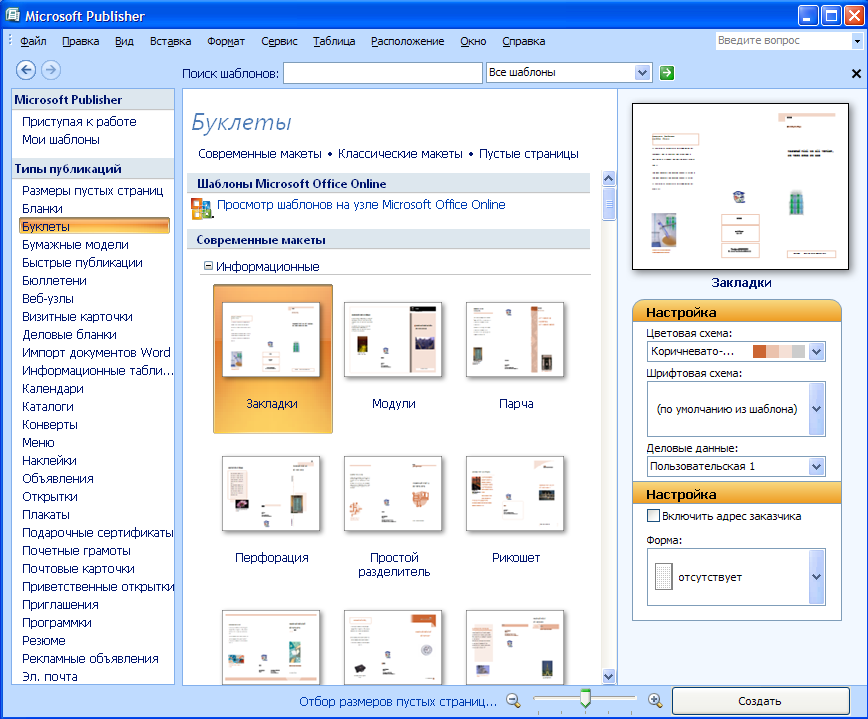Click the Microsoft Office Online icon

point(202,209)
